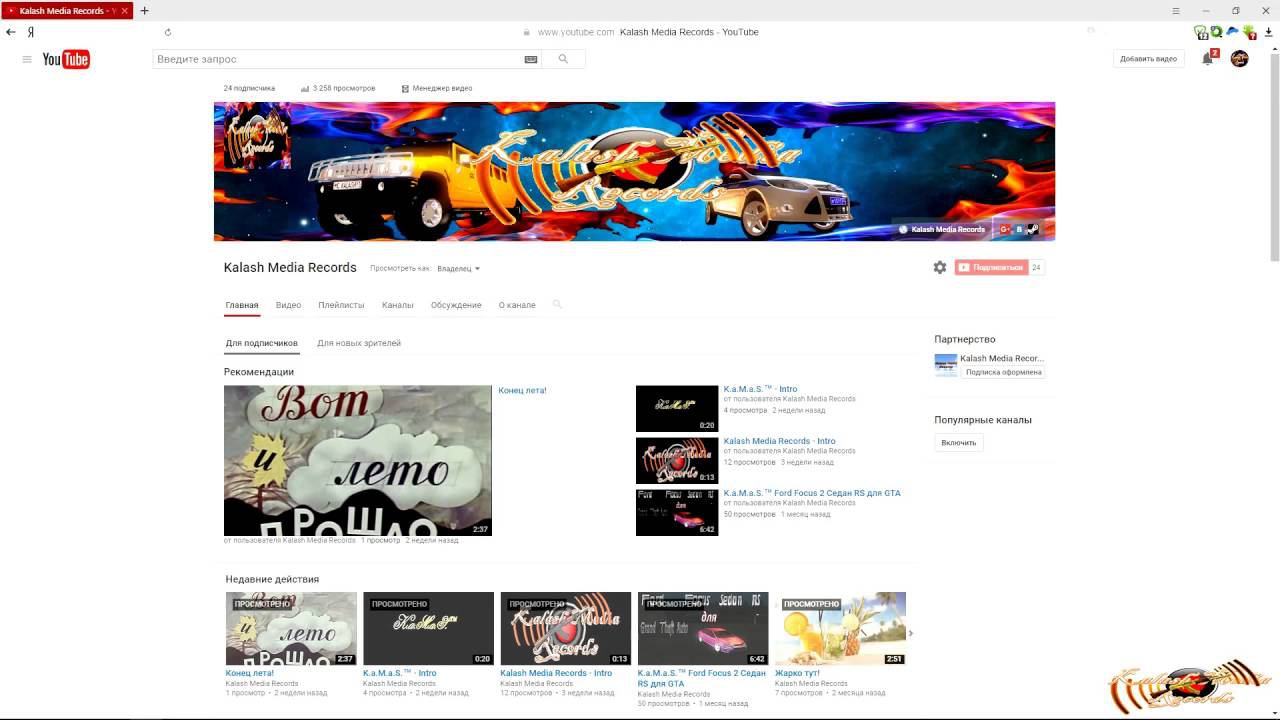Open the partner channel thumbnail in 'Партнерство'

pos(946,364)
